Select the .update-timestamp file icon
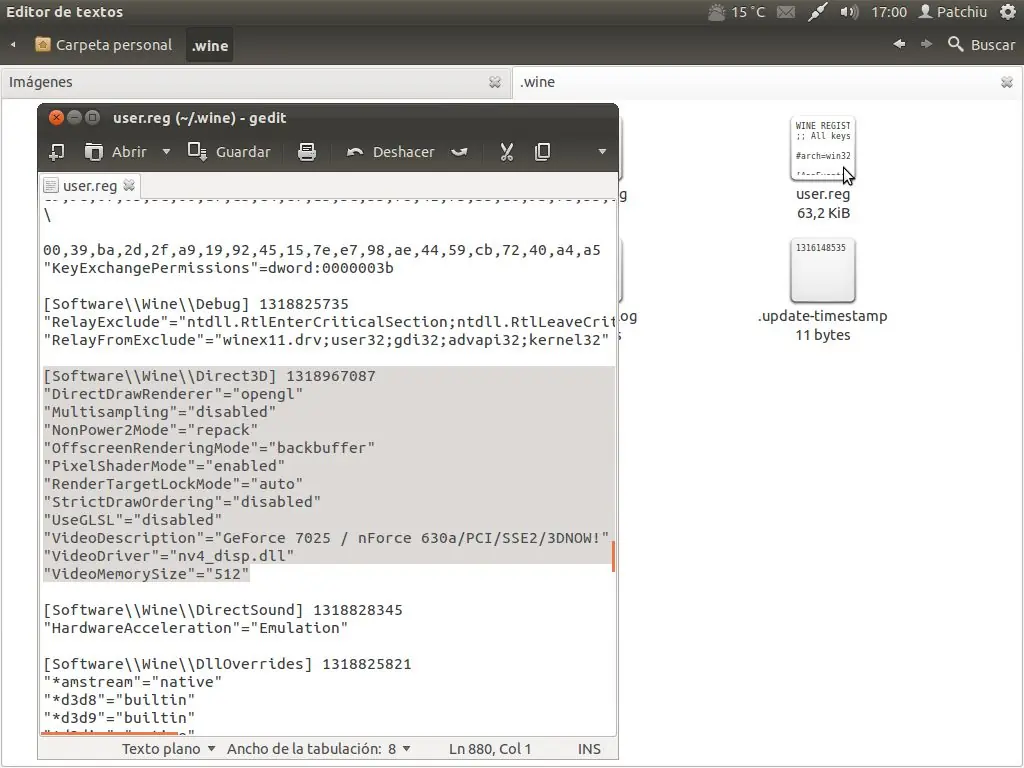 pyautogui.click(x=823, y=270)
